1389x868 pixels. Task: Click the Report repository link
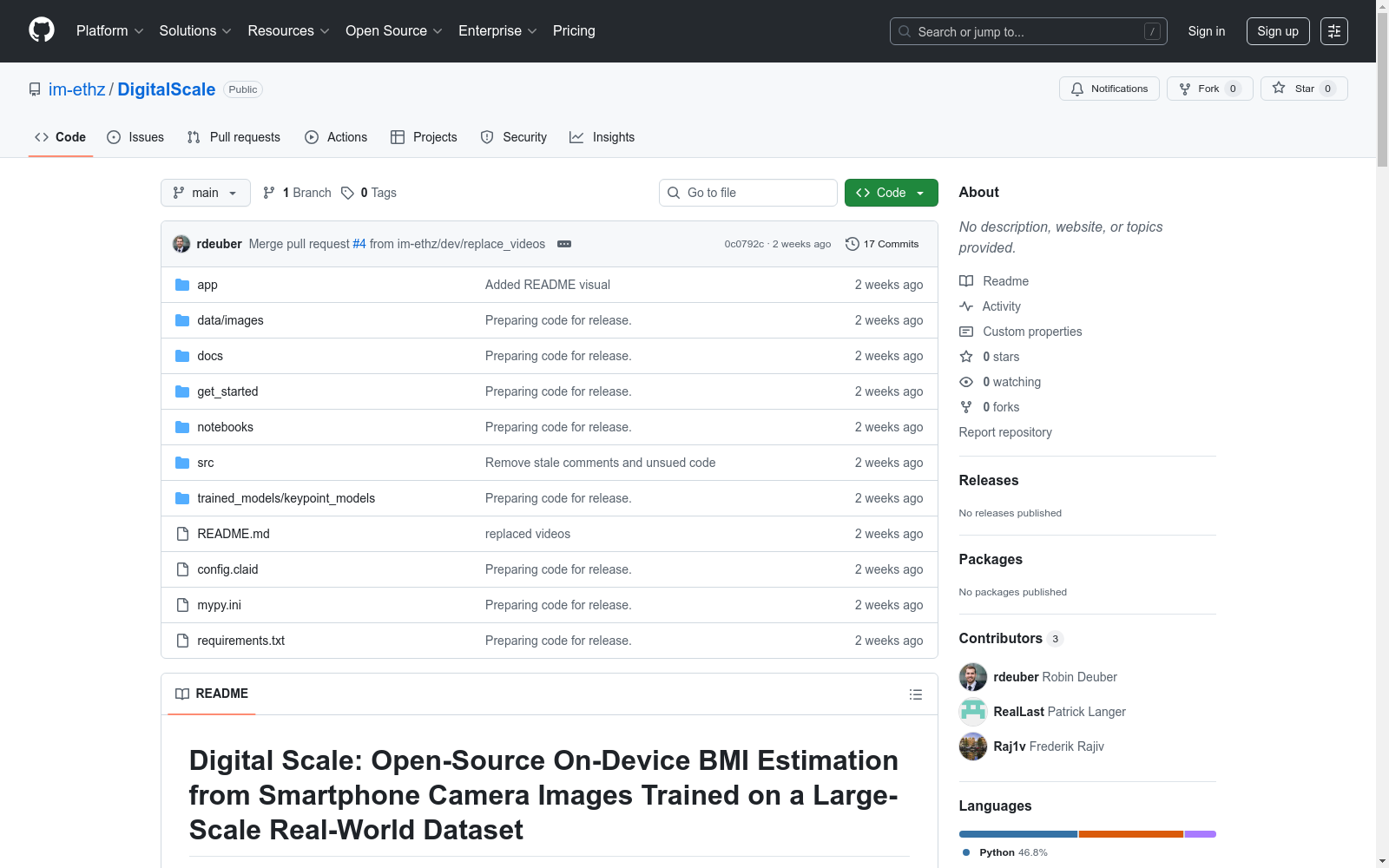click(x=1005, y=432)
